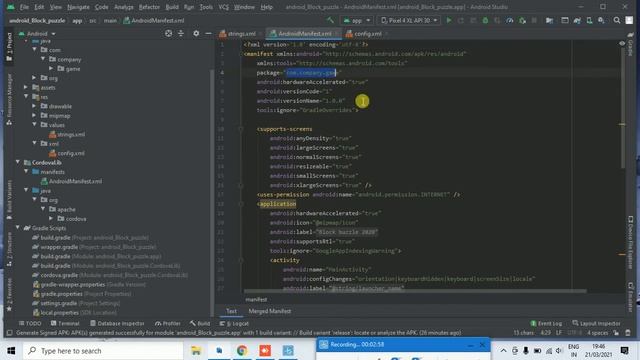Click the Make Project hammer icon
This screenshot has width=640, height=360.
tap(330, 20)
